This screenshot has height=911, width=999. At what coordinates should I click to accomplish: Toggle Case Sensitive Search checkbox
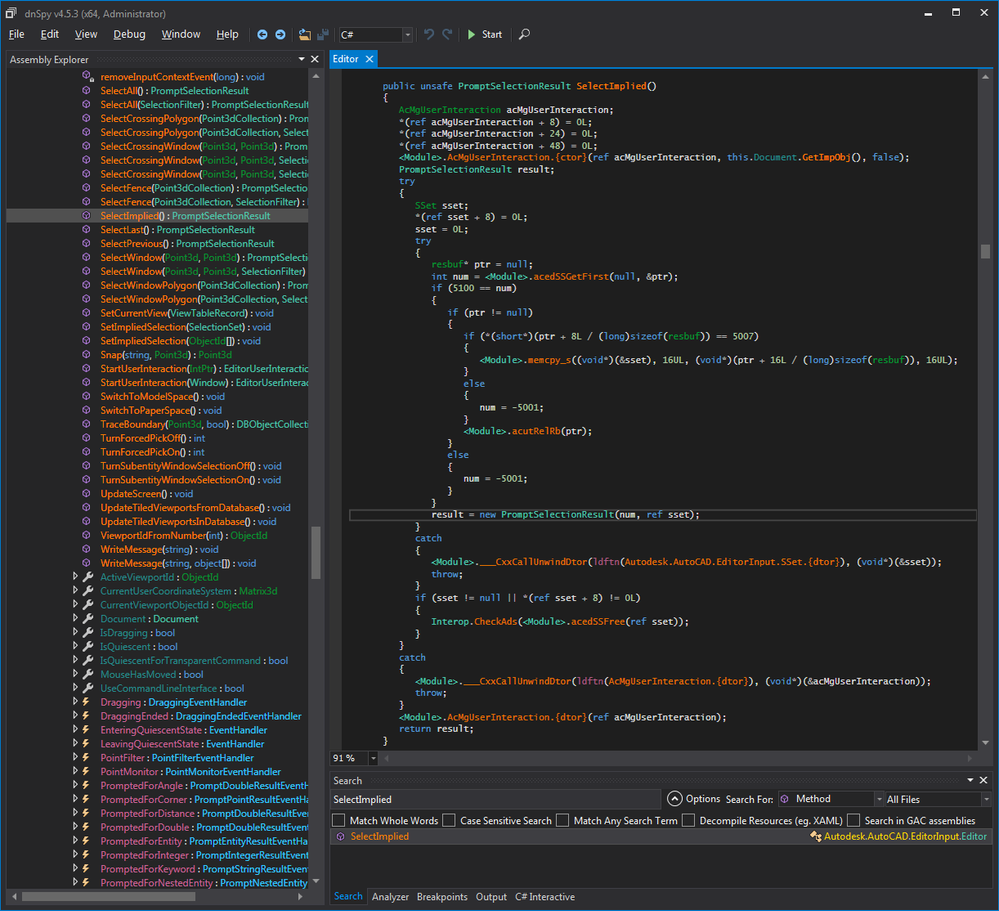tap(449, 821)
